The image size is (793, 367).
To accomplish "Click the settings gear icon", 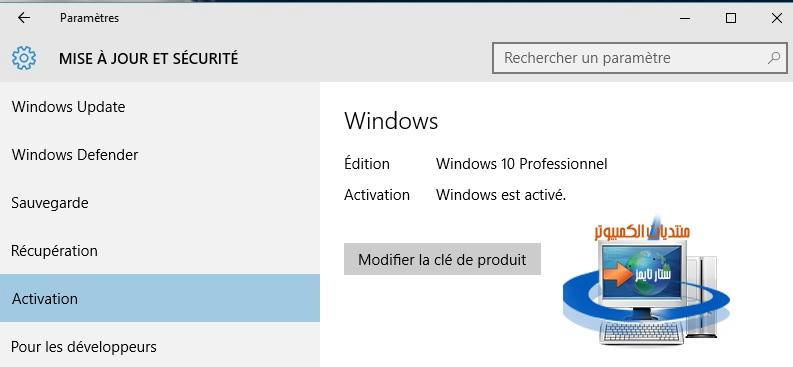I will (24, 58).
